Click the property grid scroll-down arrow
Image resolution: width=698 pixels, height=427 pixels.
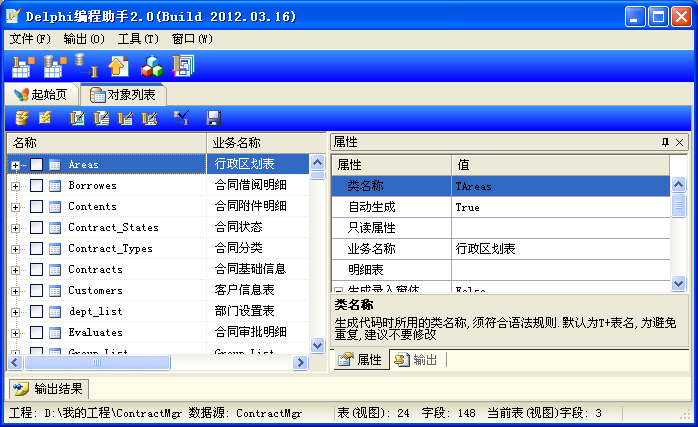678,283
